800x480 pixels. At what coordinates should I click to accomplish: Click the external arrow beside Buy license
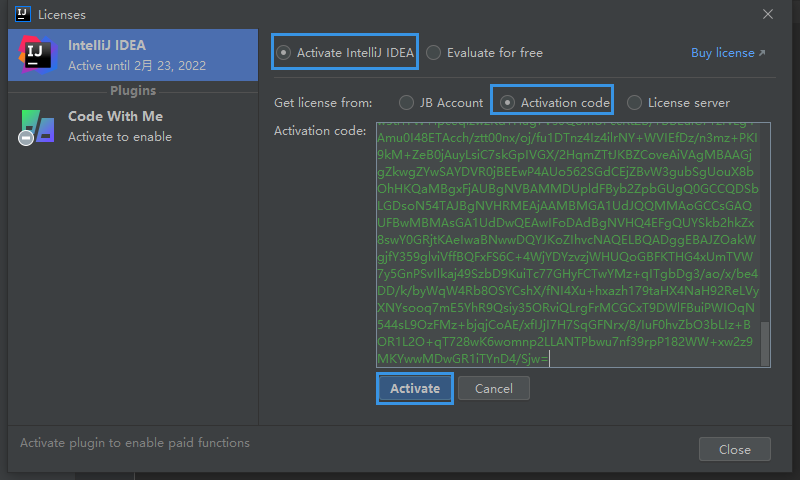pos(762,53)
